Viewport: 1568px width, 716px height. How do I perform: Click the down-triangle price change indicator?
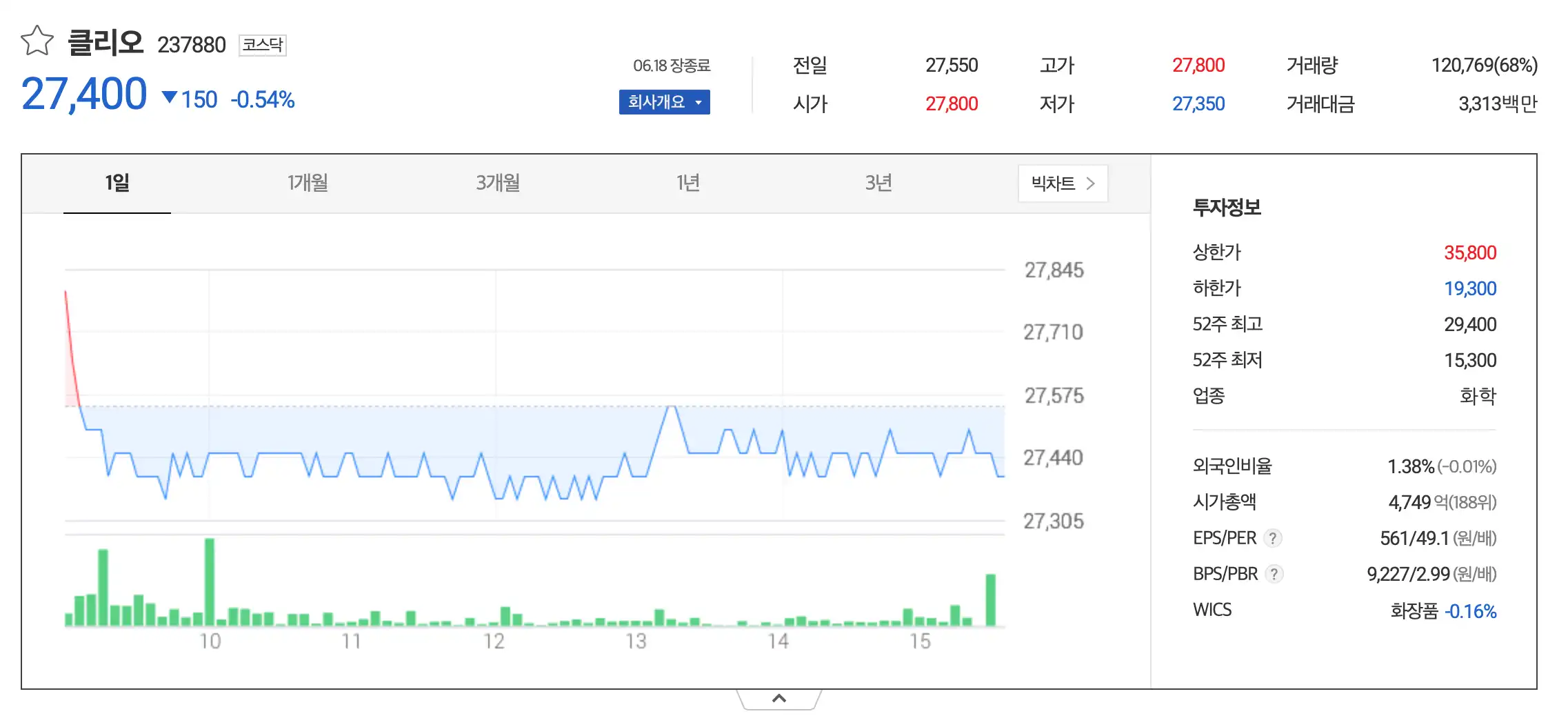pos(170,98)
